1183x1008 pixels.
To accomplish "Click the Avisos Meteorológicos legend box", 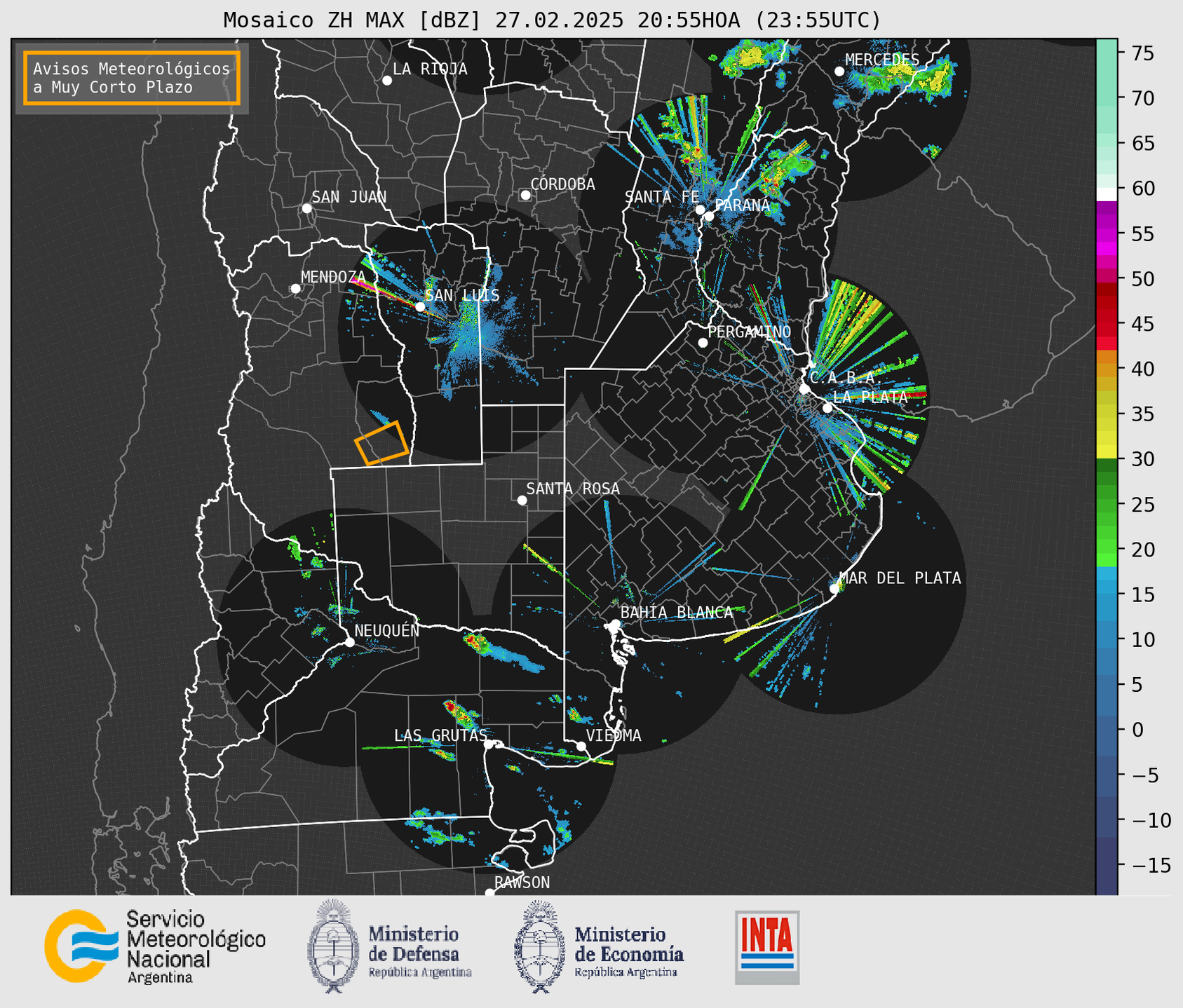I will (132, 78).
